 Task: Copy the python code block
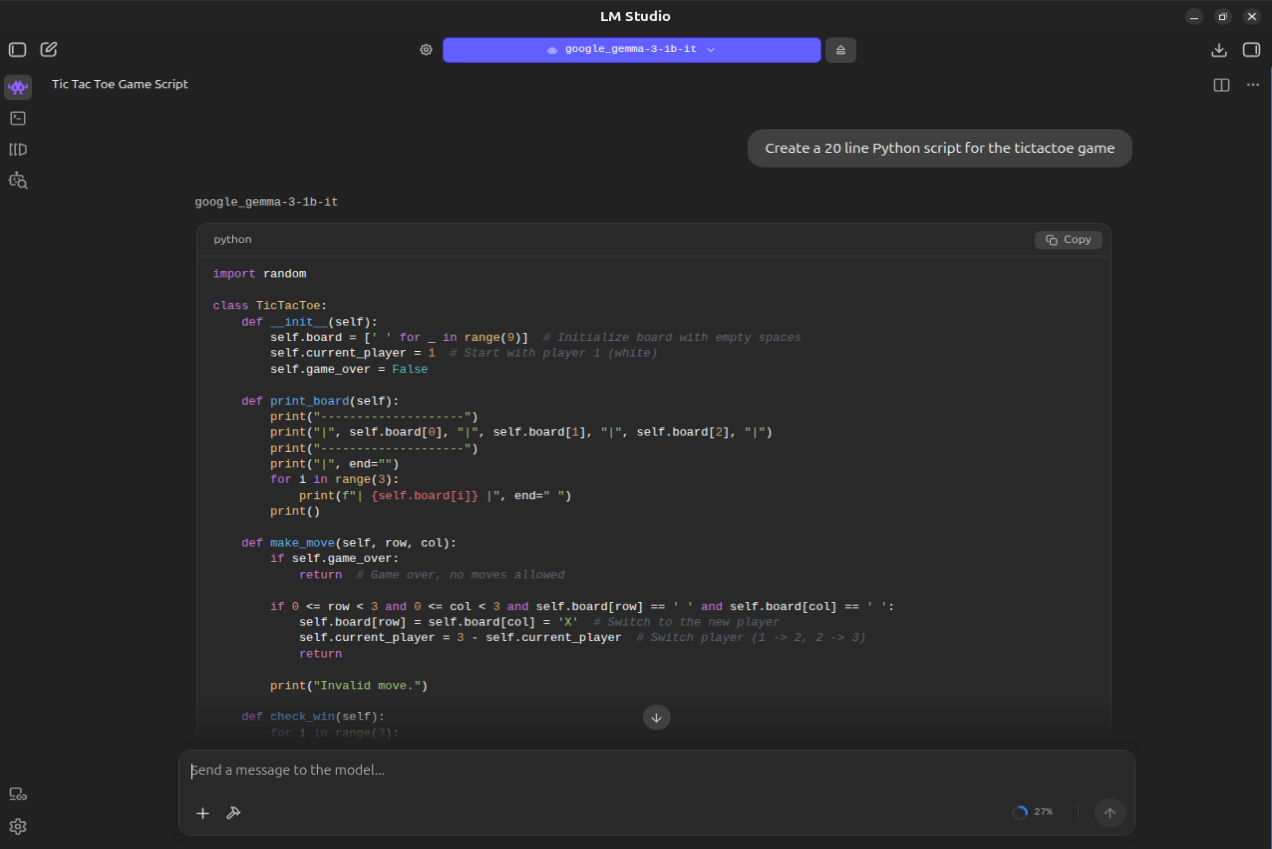tap(1069, 240)
